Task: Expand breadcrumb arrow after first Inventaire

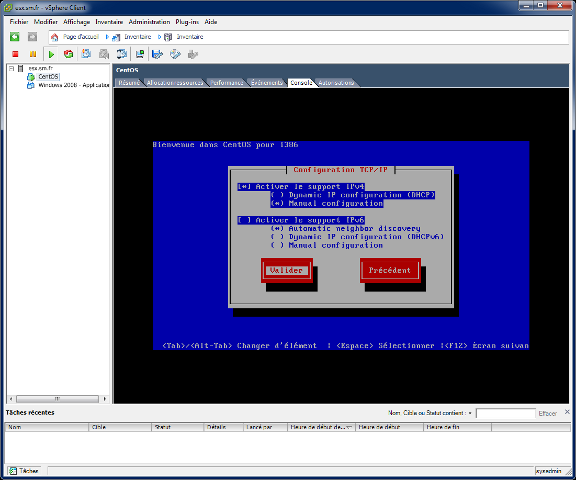Action: [159, 37]
